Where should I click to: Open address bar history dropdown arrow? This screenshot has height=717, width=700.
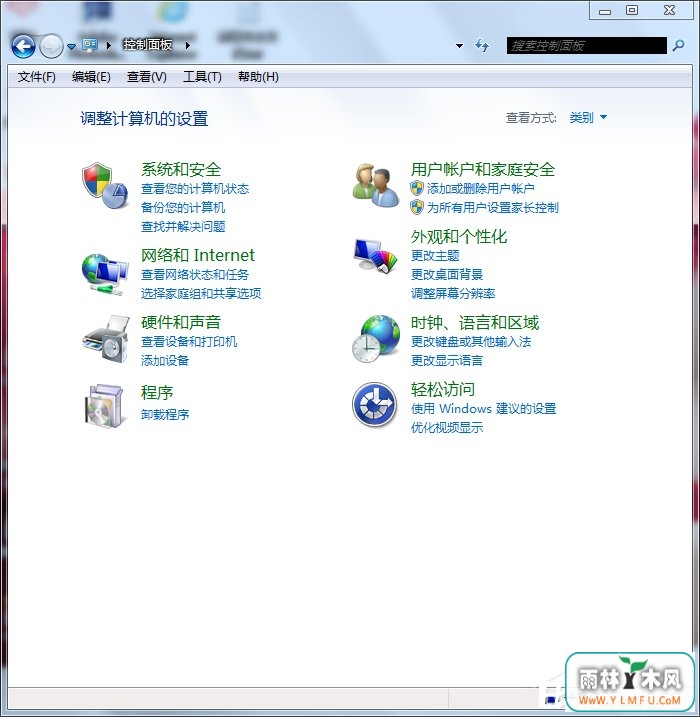(460, 45)
